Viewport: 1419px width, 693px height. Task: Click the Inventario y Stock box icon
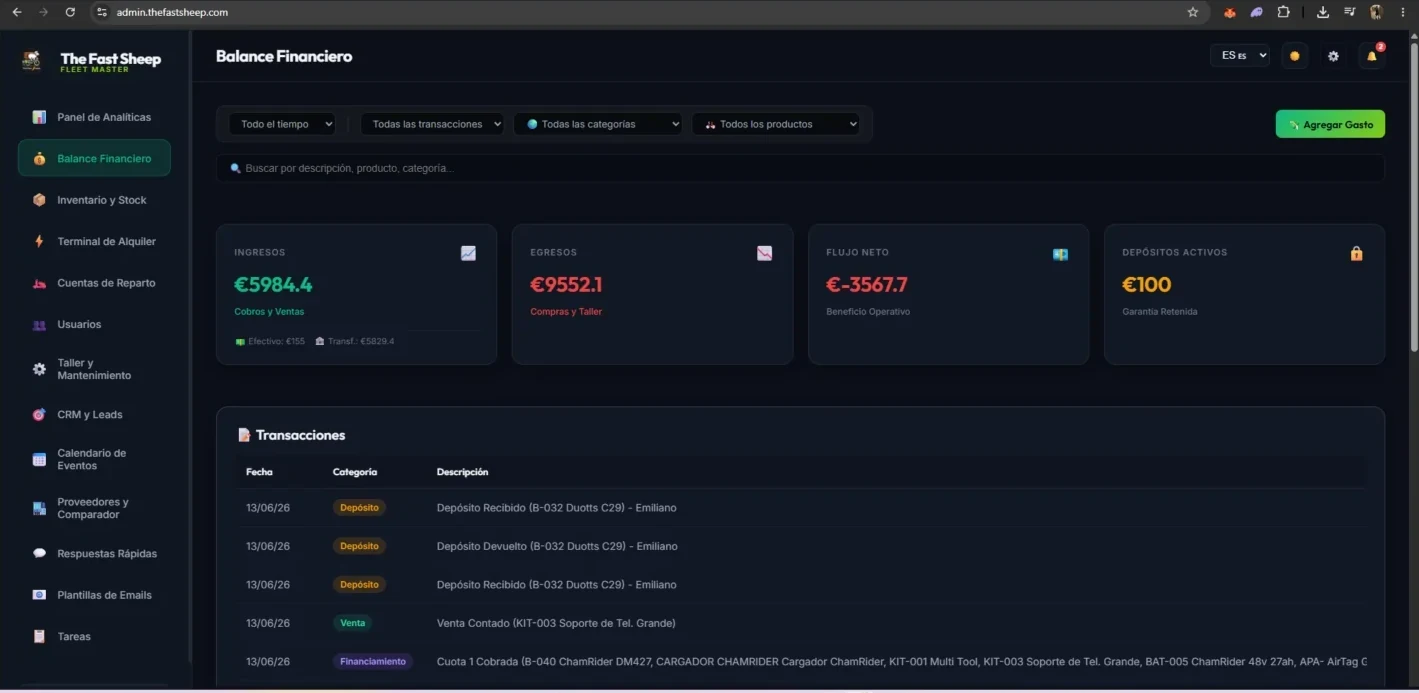coord(39,200)
